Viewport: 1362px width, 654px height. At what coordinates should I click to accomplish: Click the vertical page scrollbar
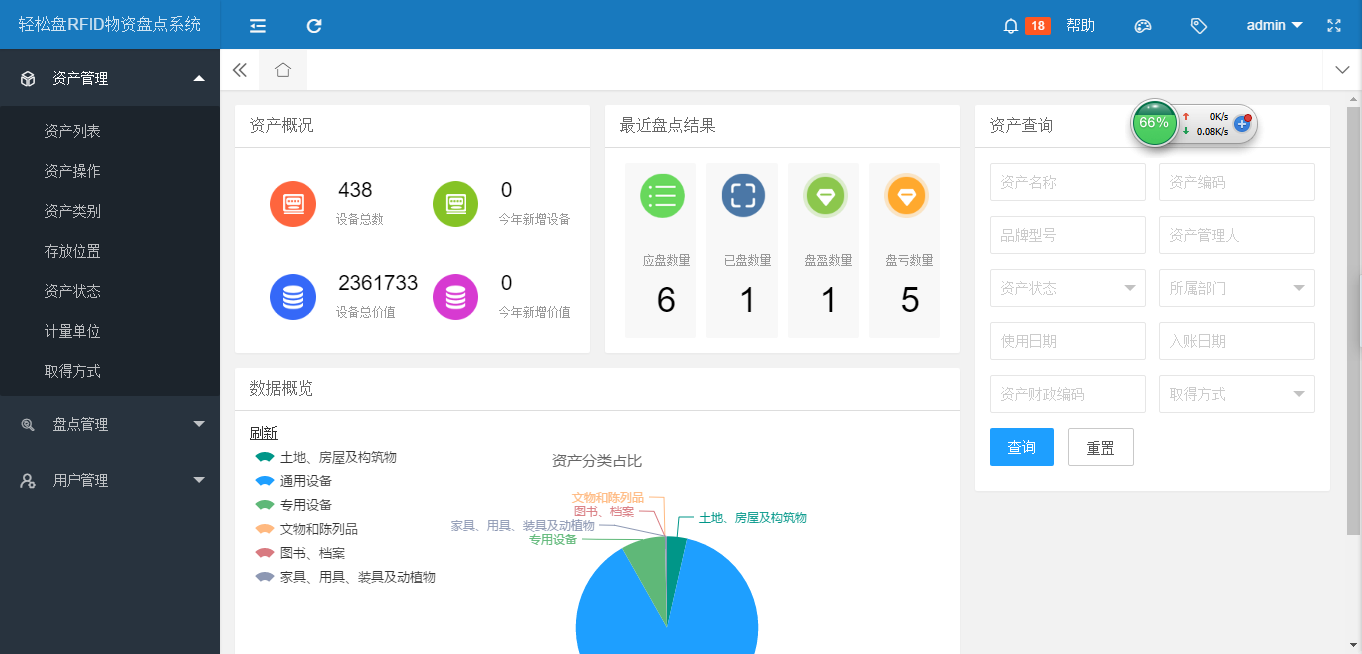tap(1353, 320)
